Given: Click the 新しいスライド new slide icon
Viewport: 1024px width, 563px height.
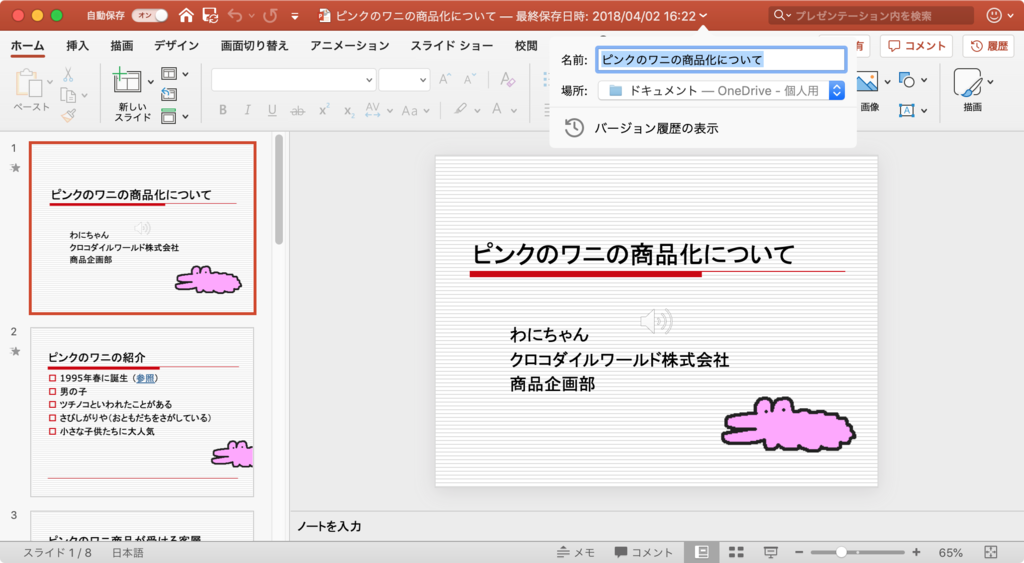Looking at the screenshot, I should 127,81.
